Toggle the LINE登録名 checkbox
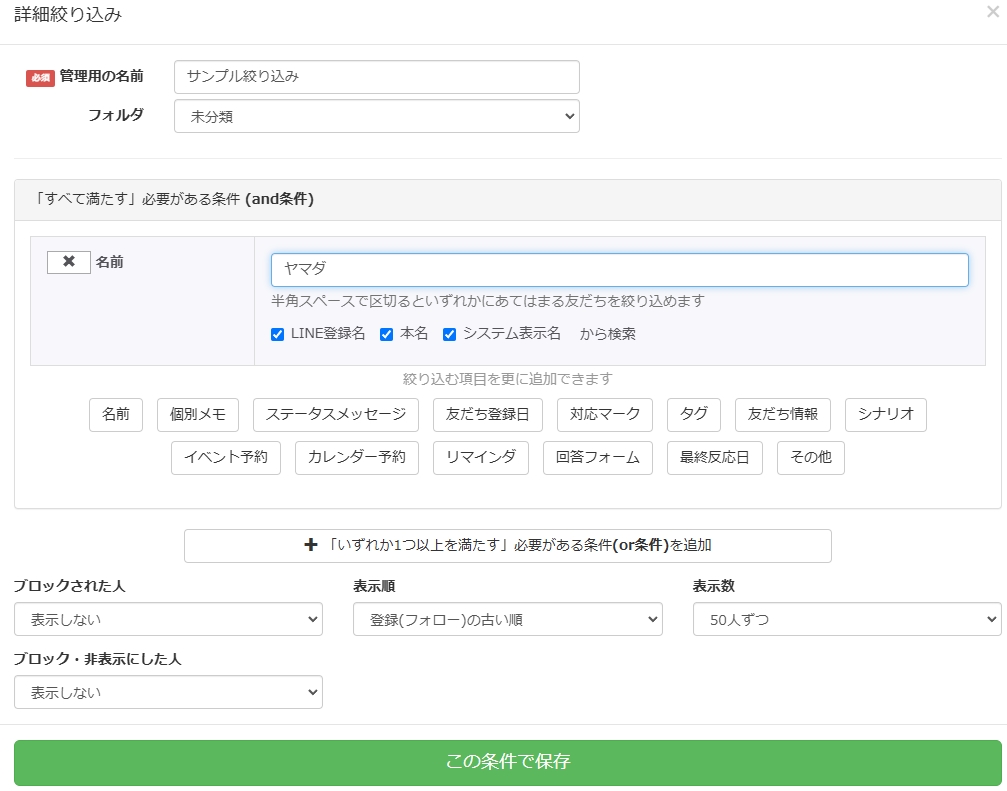 (x=278, y=334)
